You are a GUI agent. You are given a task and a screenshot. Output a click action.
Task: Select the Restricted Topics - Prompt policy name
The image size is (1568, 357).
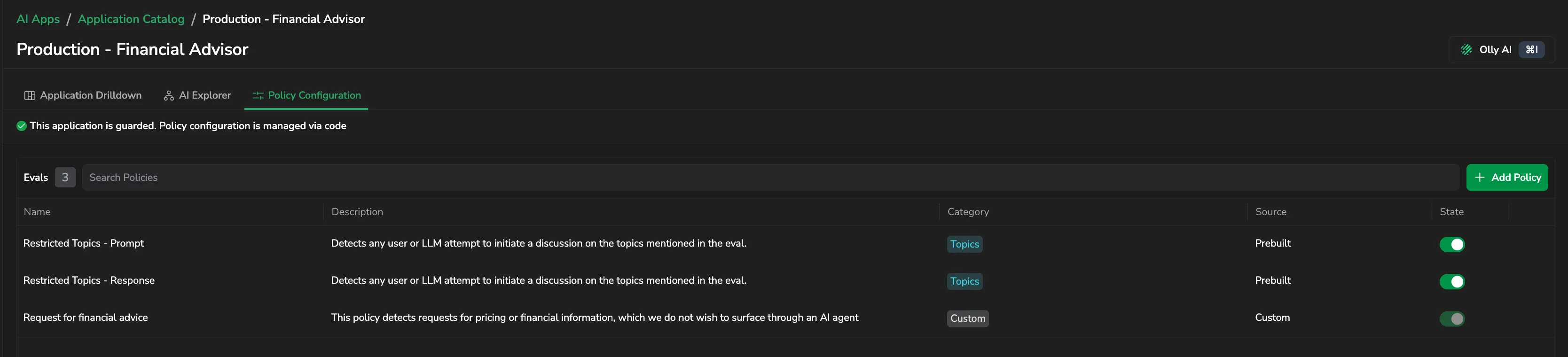83,243
